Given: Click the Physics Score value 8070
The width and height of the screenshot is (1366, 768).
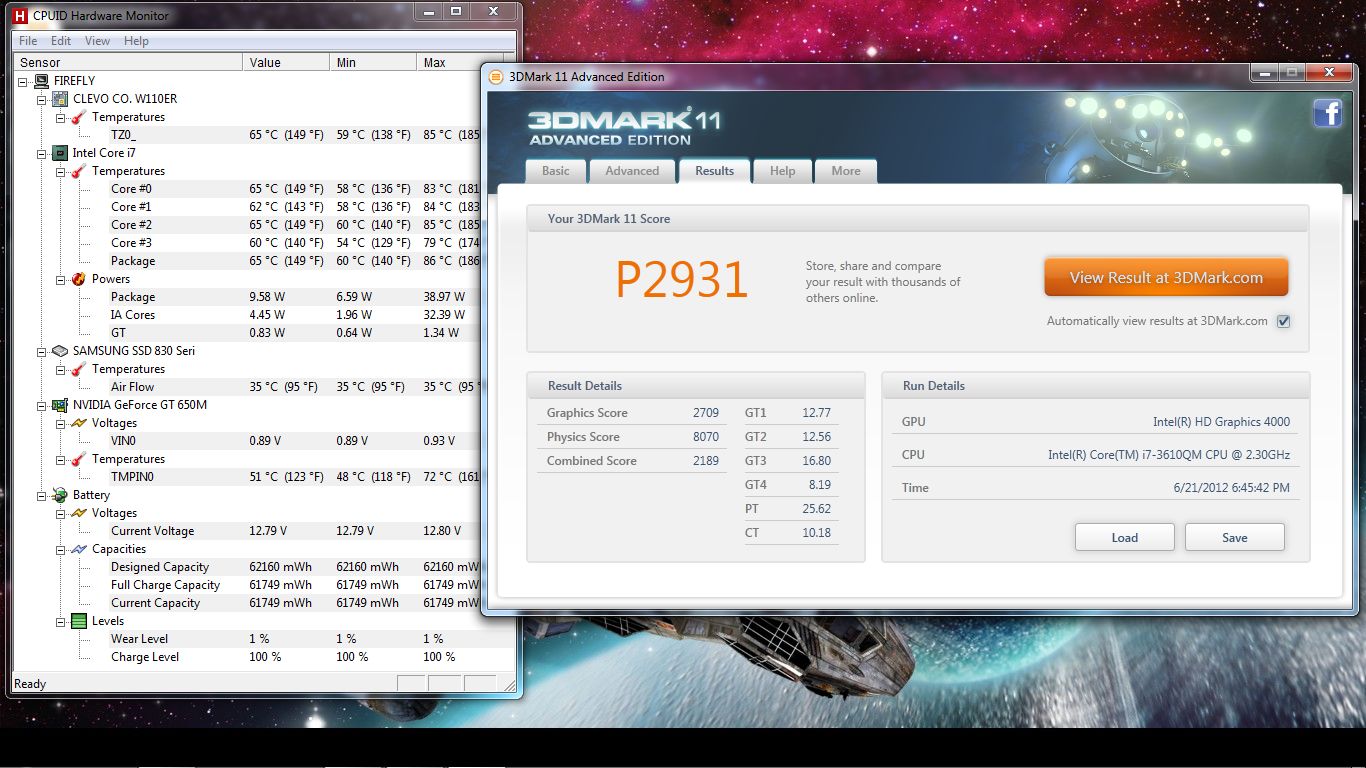Looking at the screenshot, I should (706, 437).
